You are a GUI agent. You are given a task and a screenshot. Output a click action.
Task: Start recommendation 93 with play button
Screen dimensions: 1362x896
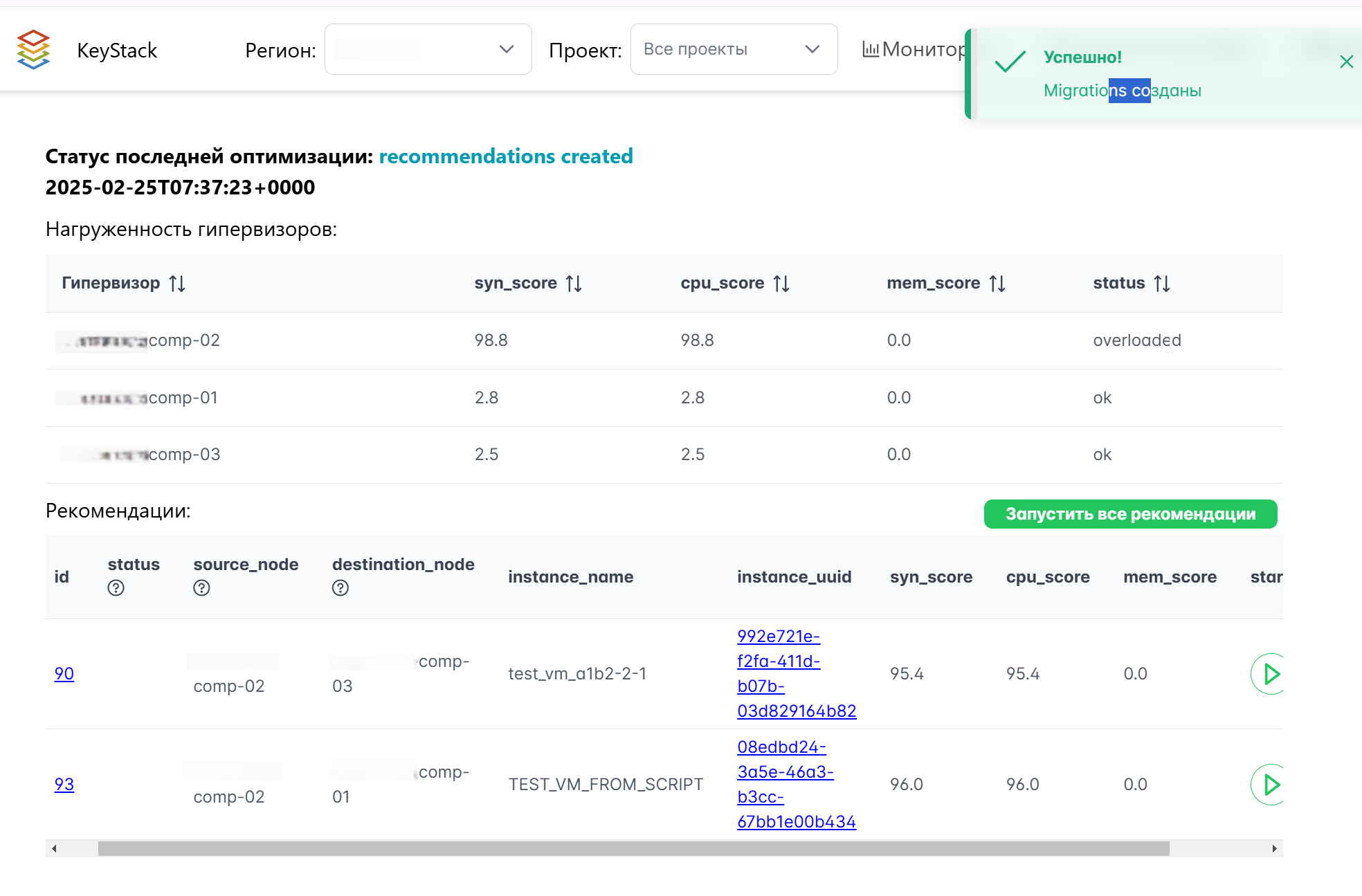pyautogui.click(x=1269, y=785)
